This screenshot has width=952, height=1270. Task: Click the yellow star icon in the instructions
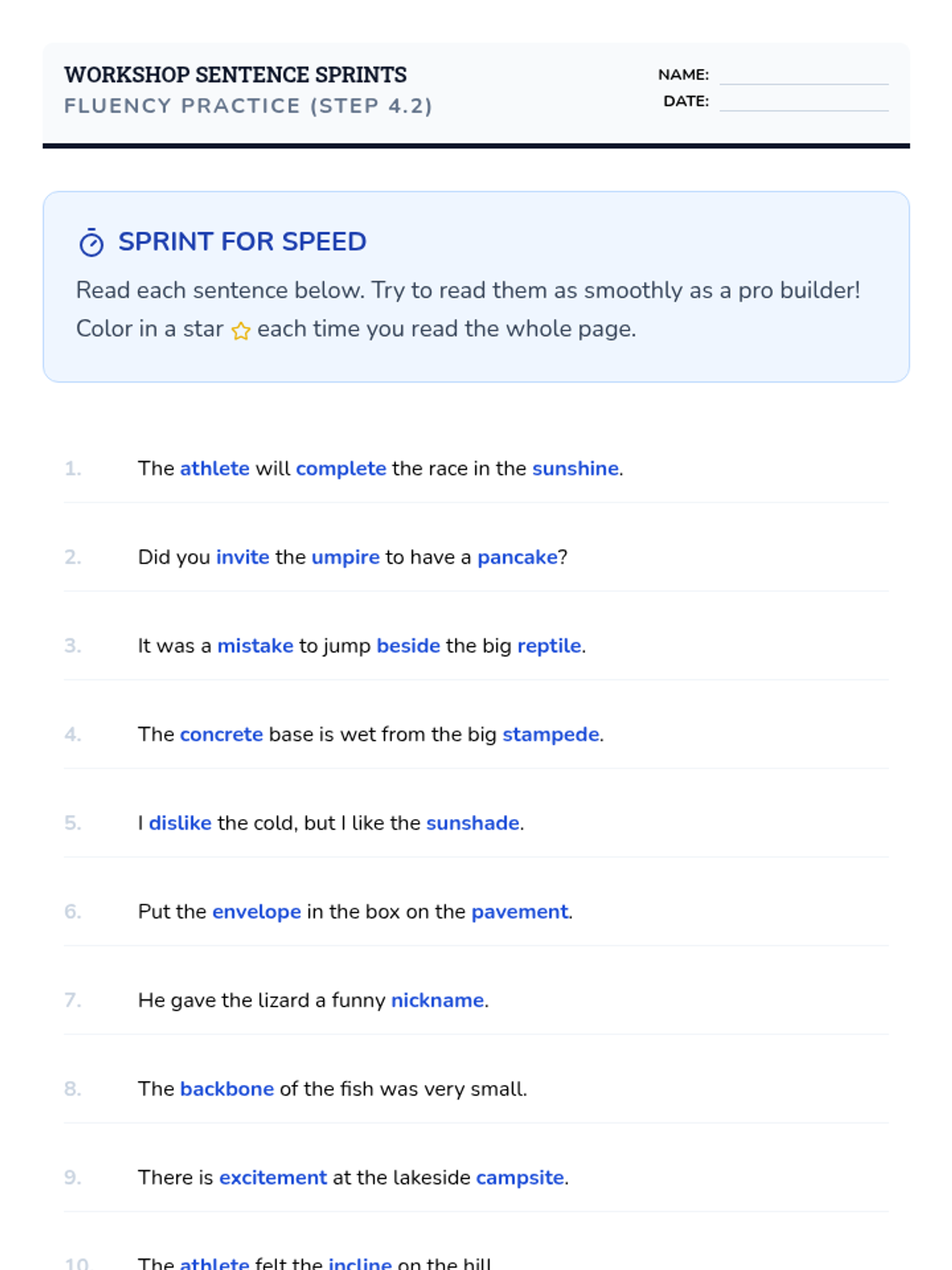pyautogui.click(x=241, y=331)
